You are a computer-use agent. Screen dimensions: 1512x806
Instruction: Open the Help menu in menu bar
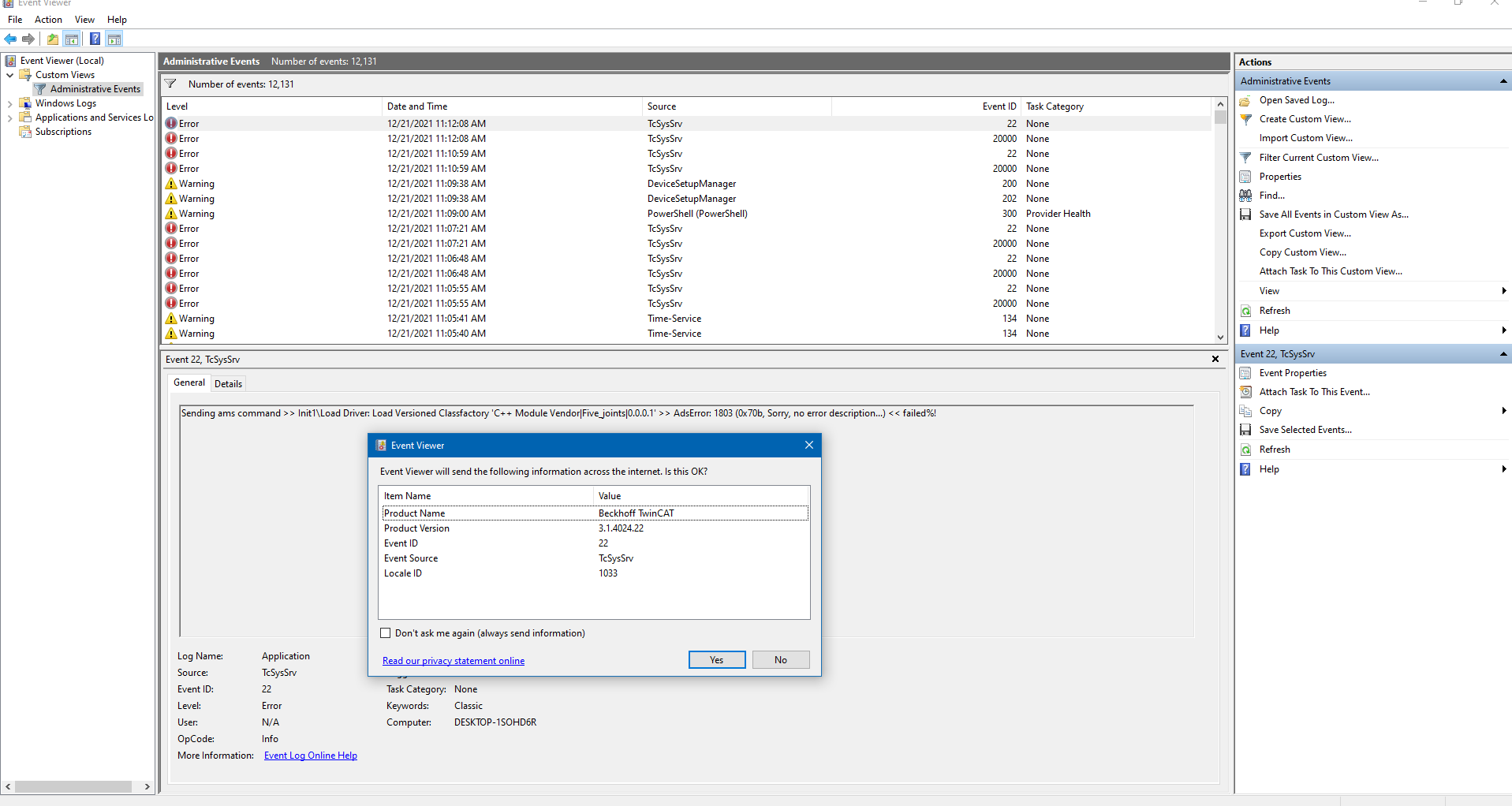click(x=117, y=20)
